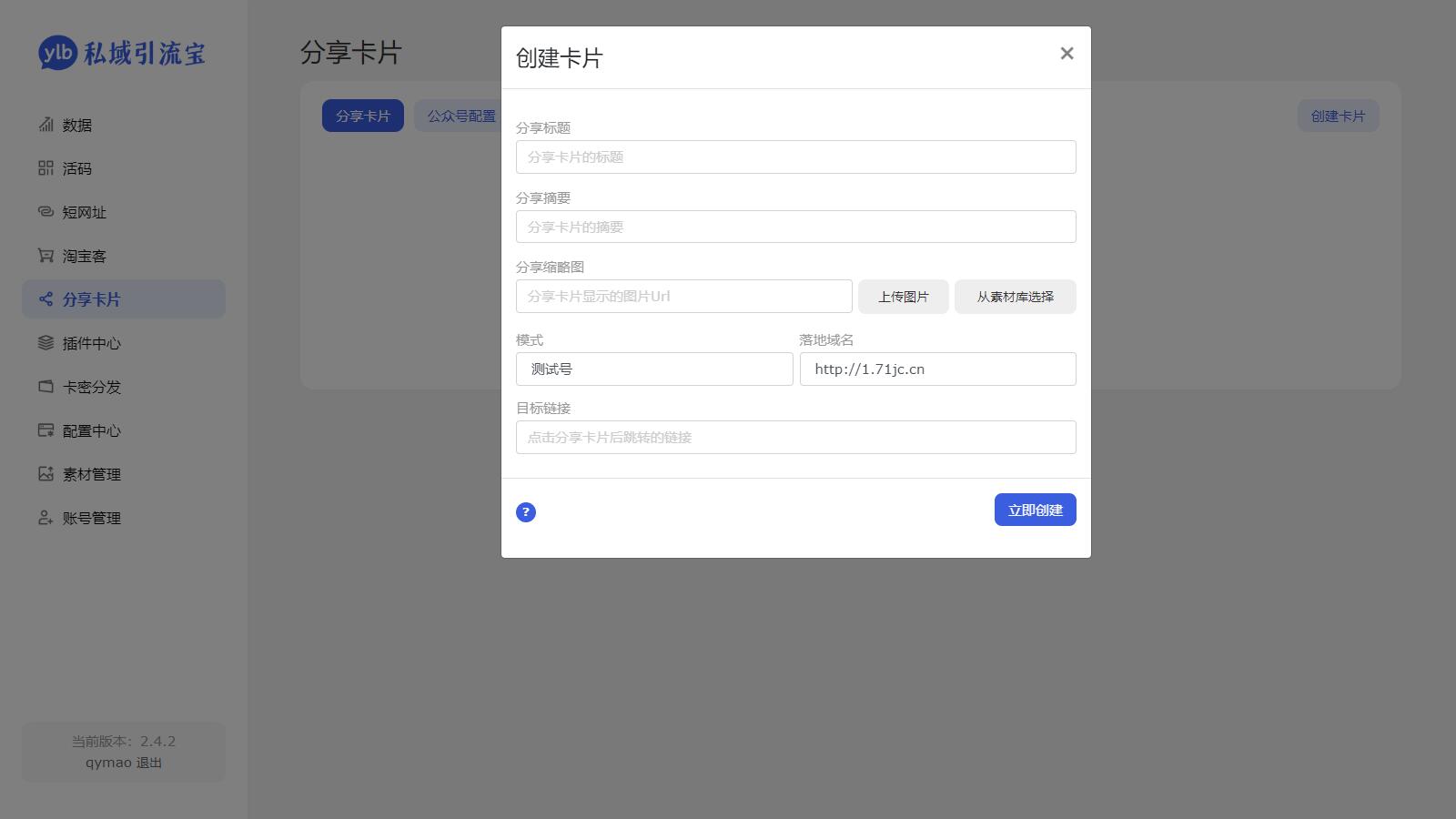Click the 淘宝客 shopping cart icon

[x=45, y=256]
